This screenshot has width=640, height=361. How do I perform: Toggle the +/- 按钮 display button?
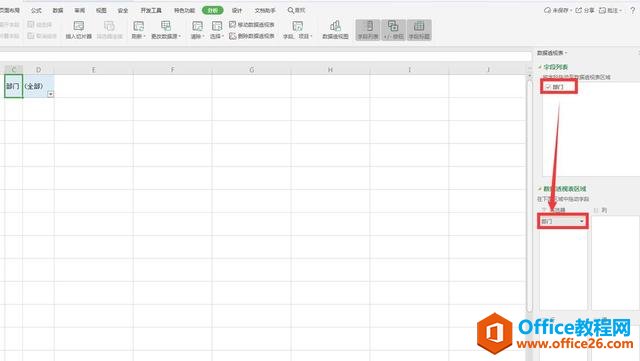click(393, 30)
